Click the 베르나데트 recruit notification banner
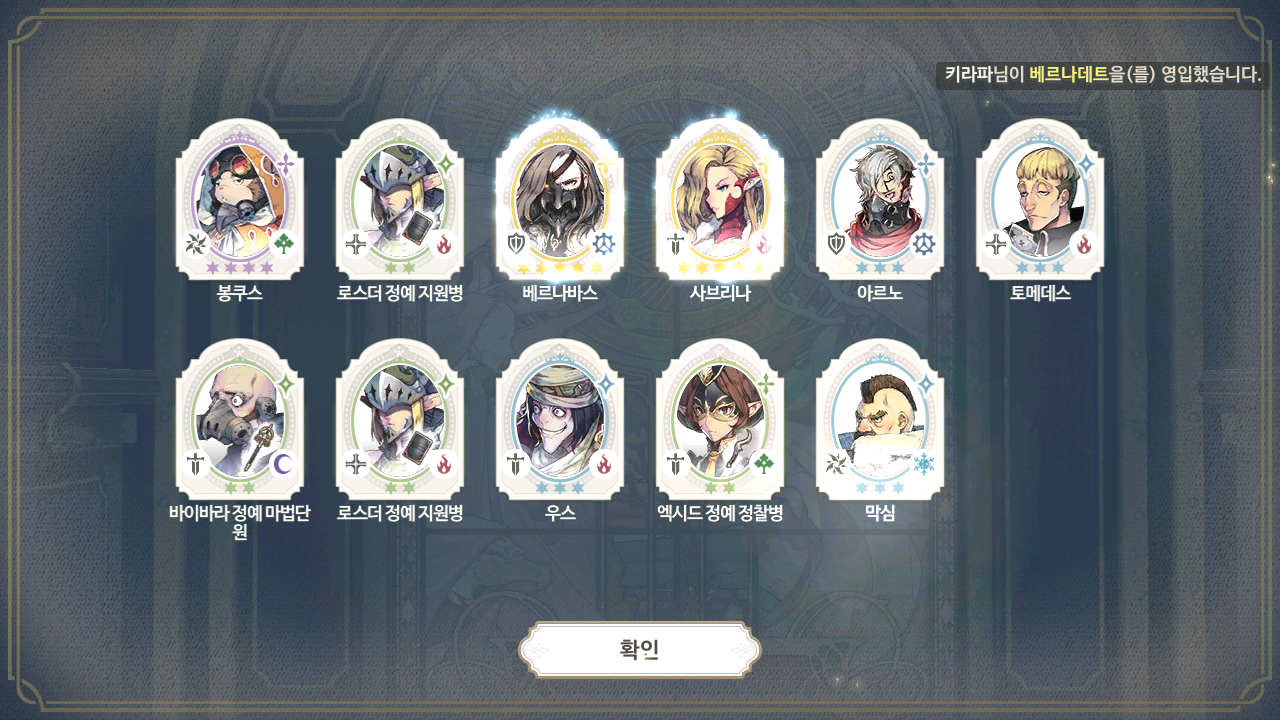The image size is (1280, 720). 1103,75
